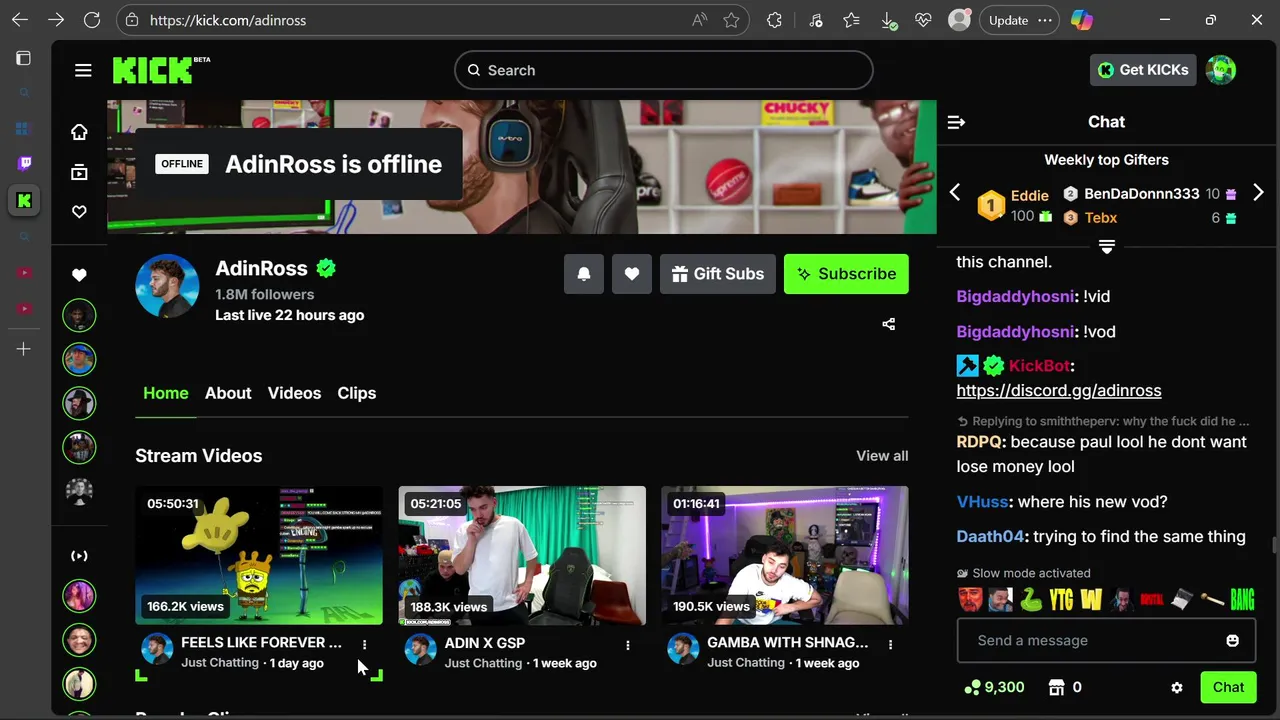Open browser extensions puzzle icon
1280x720 pixels.
[774, 20]
